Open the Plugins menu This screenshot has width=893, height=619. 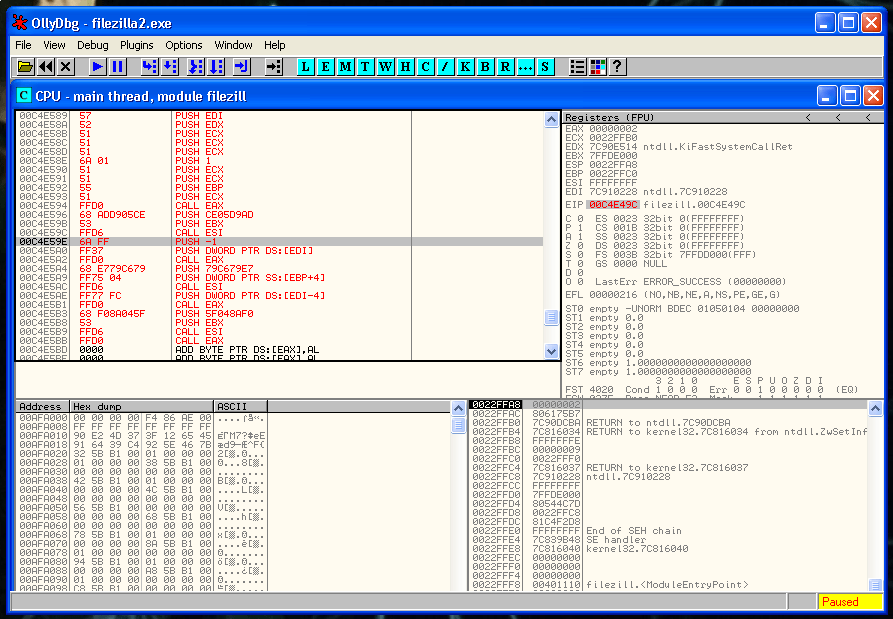click(x=137, y=45)
